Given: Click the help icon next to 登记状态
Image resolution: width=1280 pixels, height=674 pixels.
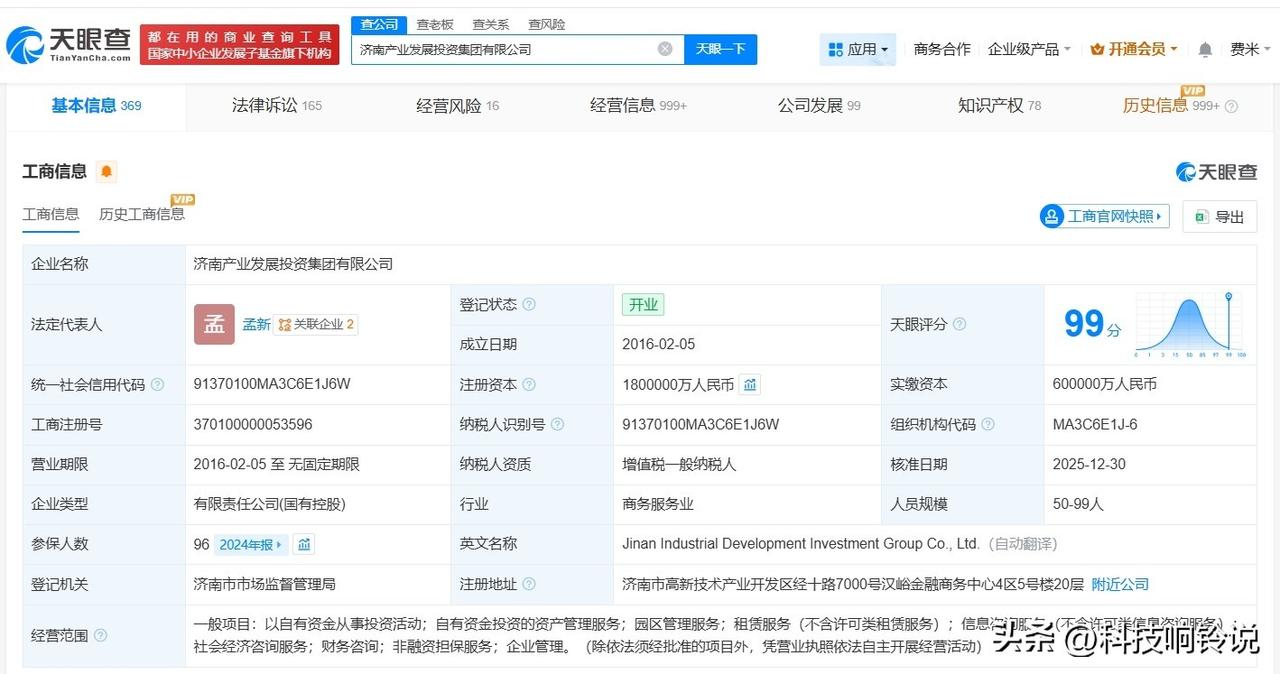Looking at the screenshot, I should [x=528, y=304].
